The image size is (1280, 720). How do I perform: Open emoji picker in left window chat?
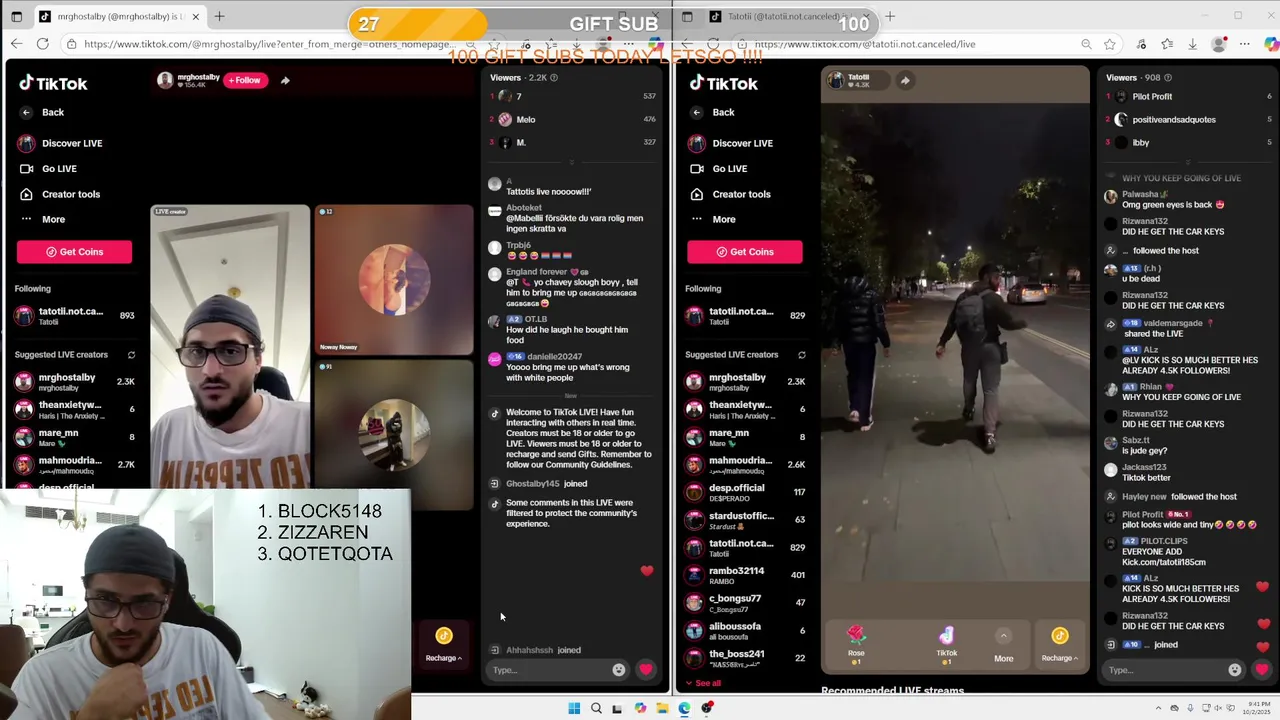[x=619, y=670]
